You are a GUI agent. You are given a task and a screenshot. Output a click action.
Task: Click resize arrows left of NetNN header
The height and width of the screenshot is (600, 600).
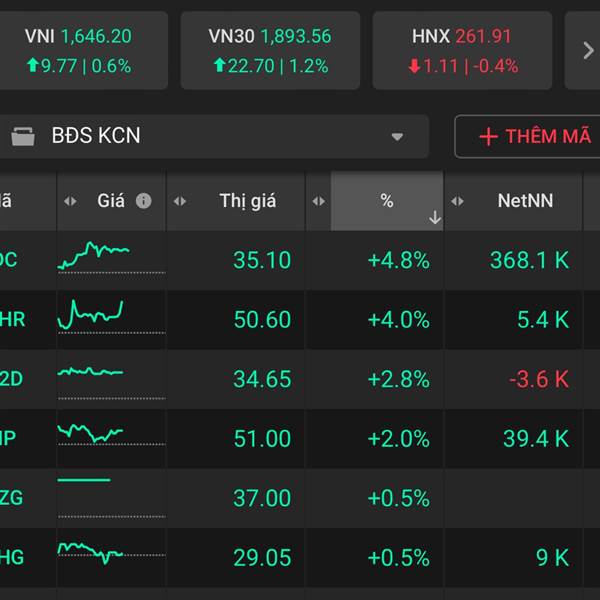point(458,201)
